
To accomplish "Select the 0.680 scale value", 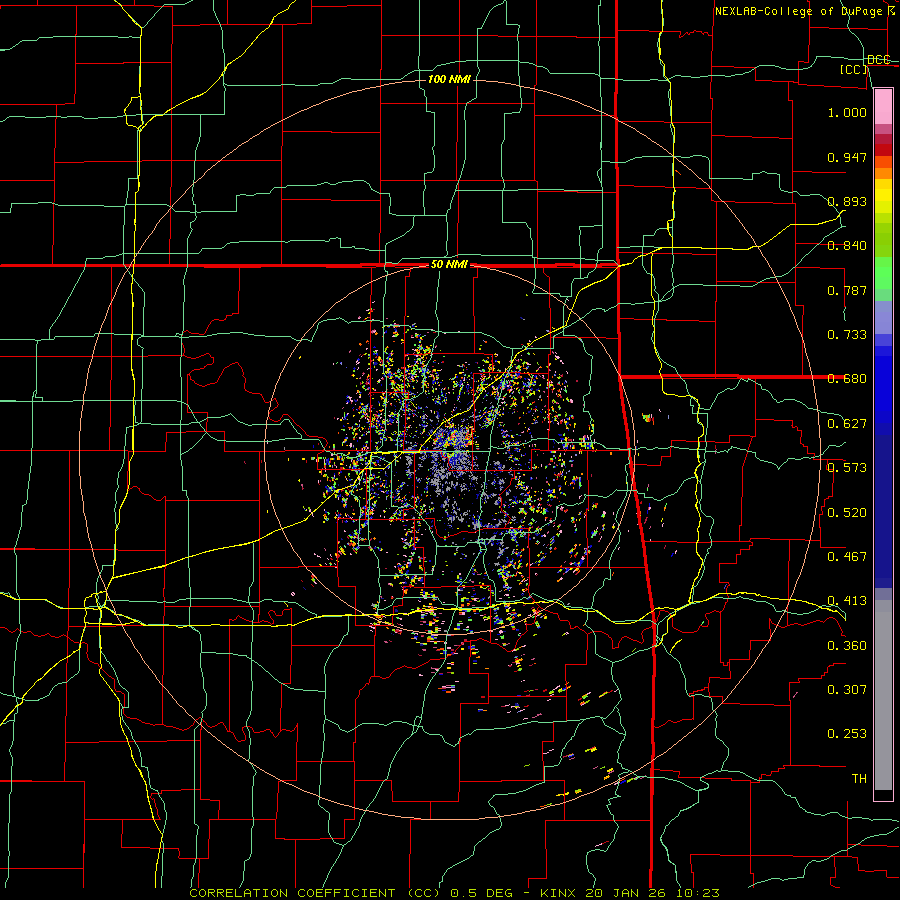I will [847, 379].
